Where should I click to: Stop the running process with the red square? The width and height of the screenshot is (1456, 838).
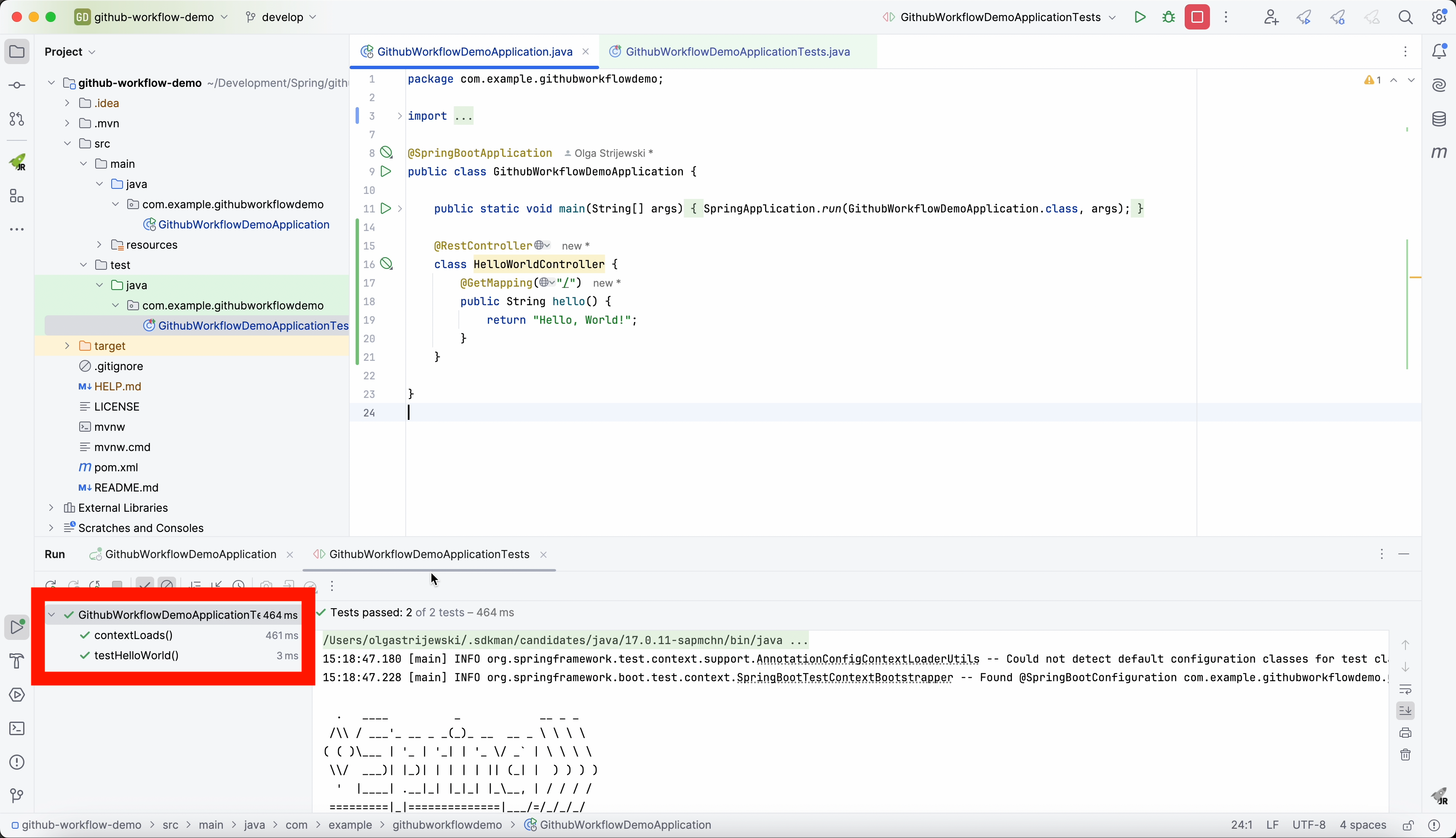1197,17
